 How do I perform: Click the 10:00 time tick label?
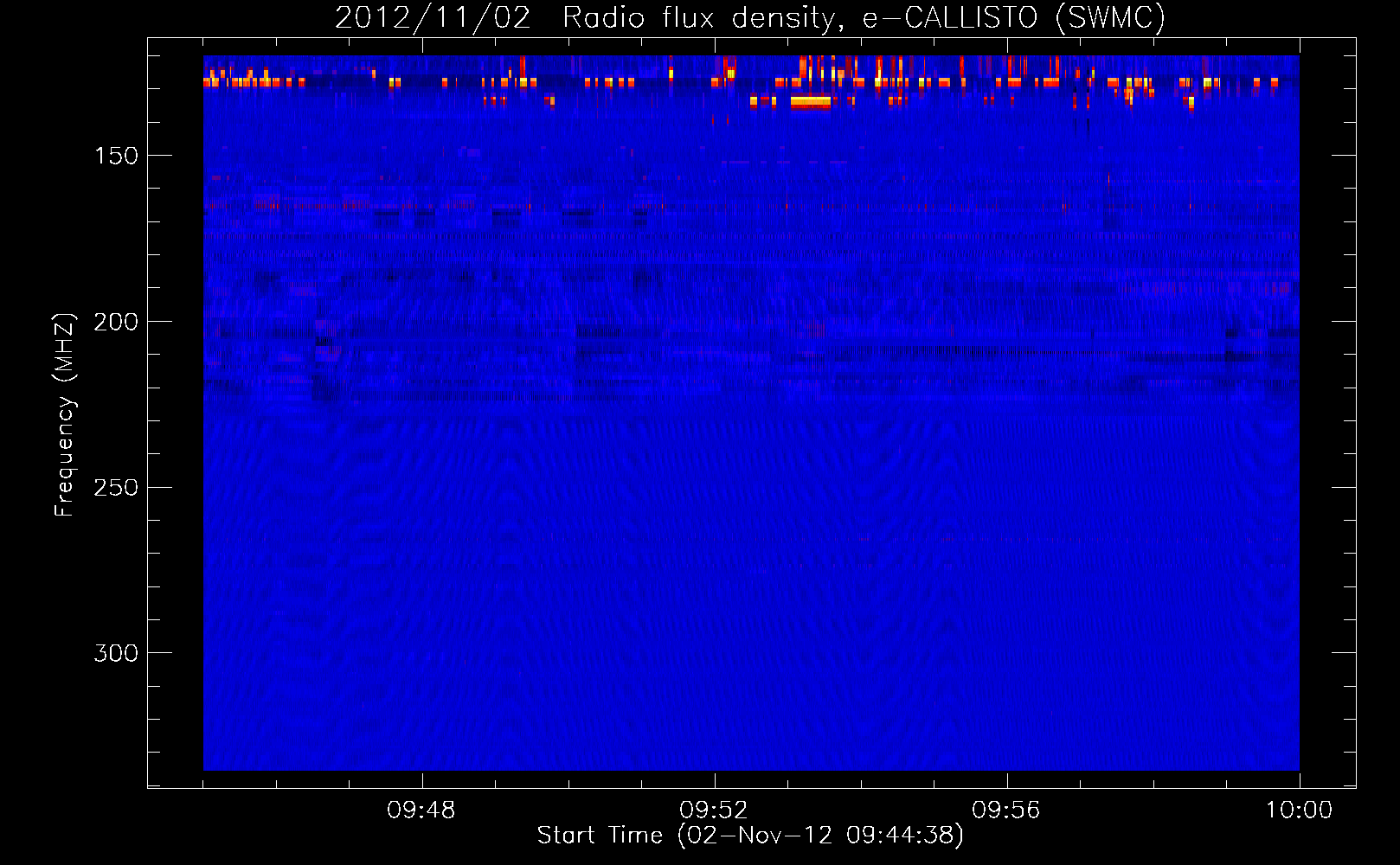(x=1299, y=811)
